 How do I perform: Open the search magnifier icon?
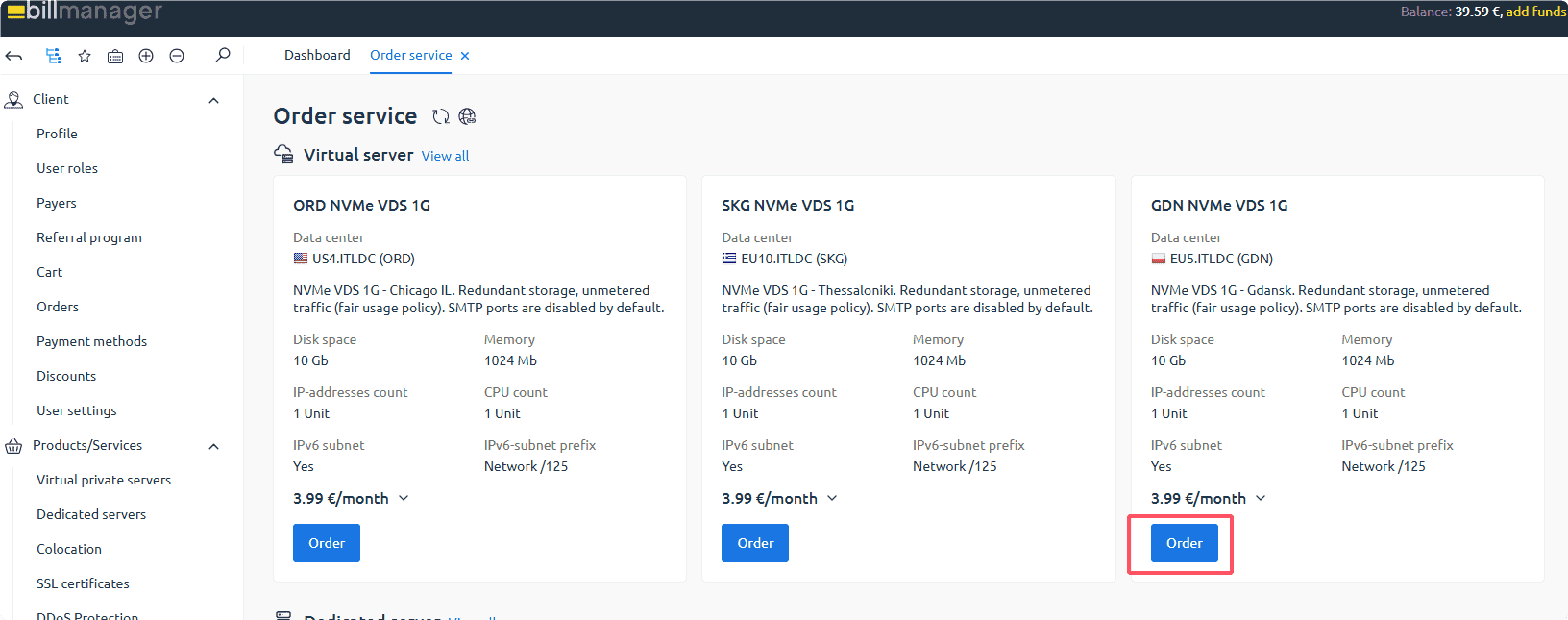pos(223,55)
